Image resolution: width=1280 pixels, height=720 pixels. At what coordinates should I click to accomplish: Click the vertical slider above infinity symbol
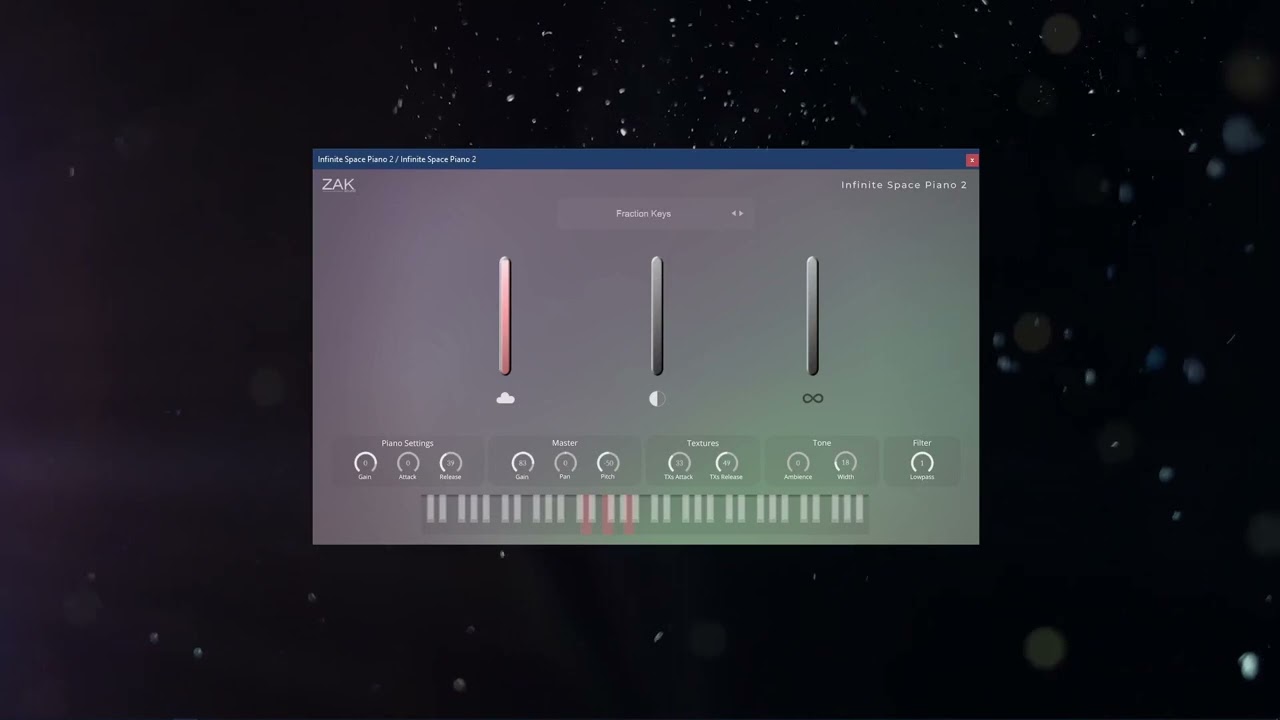[x=812, y=315]
